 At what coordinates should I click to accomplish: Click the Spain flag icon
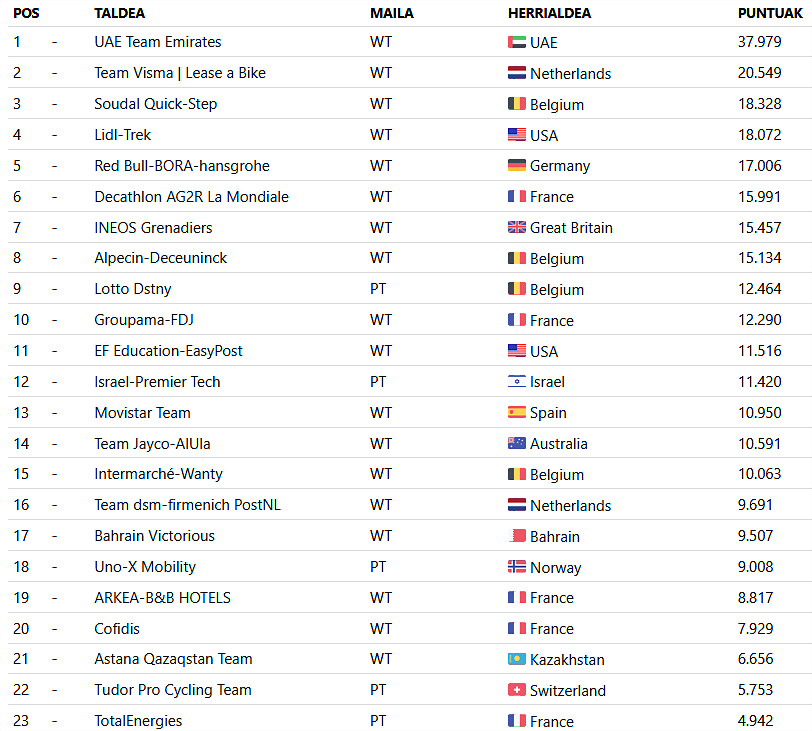(x=516, y=413)
